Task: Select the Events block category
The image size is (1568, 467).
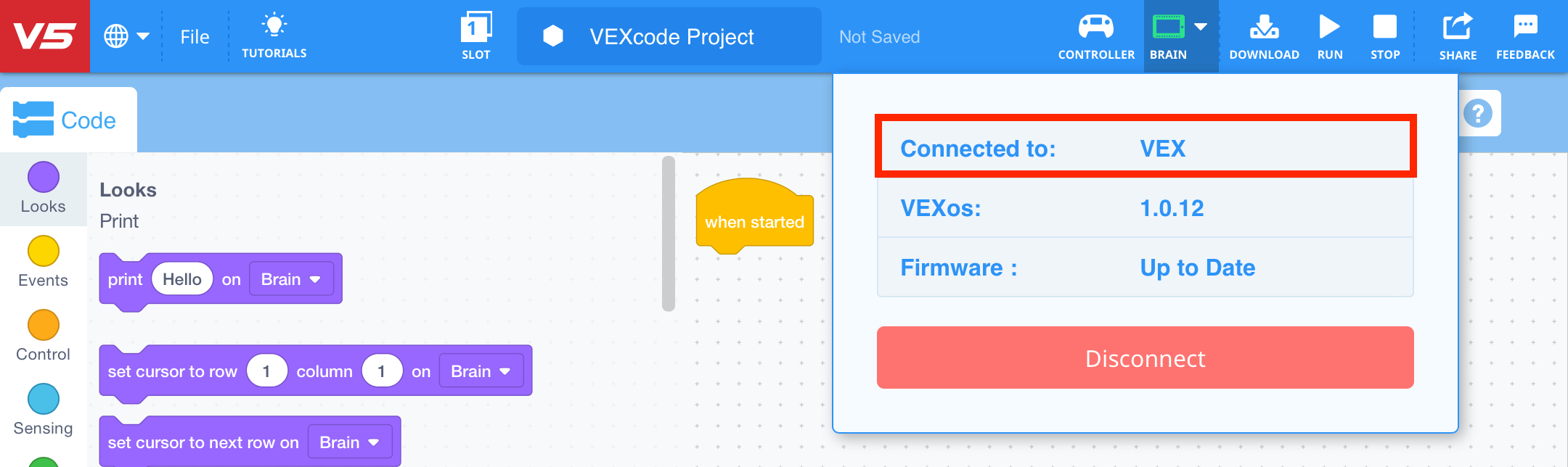Action: 42,263
